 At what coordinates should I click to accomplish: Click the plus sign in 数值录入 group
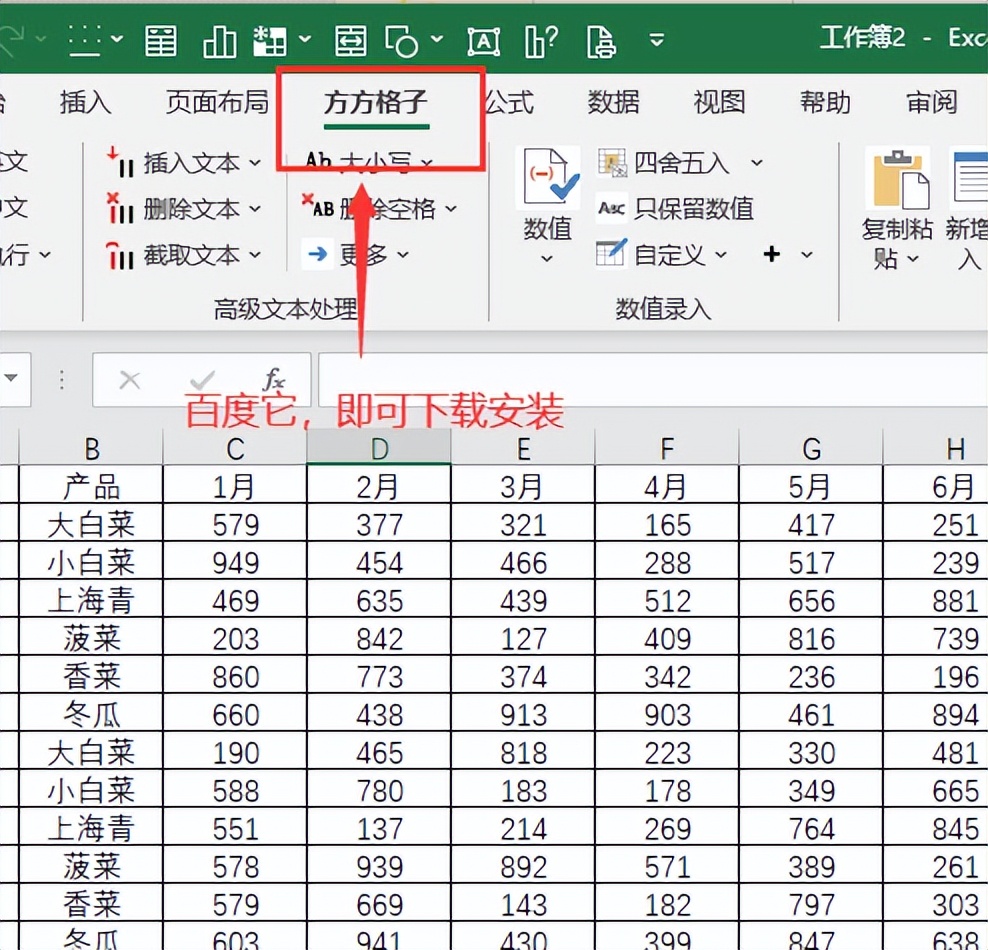772,254
